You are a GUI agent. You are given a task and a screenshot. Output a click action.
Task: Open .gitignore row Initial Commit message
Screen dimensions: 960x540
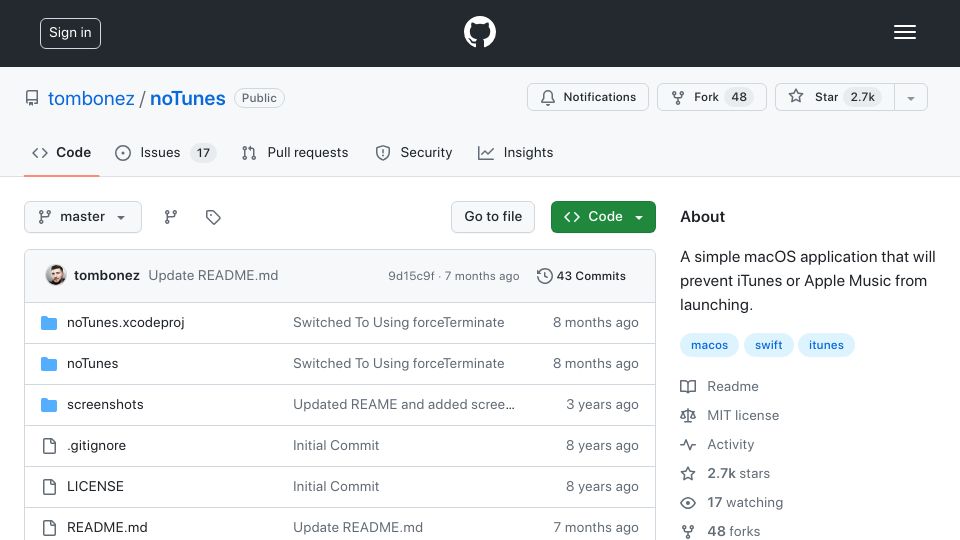coord(336,446)
